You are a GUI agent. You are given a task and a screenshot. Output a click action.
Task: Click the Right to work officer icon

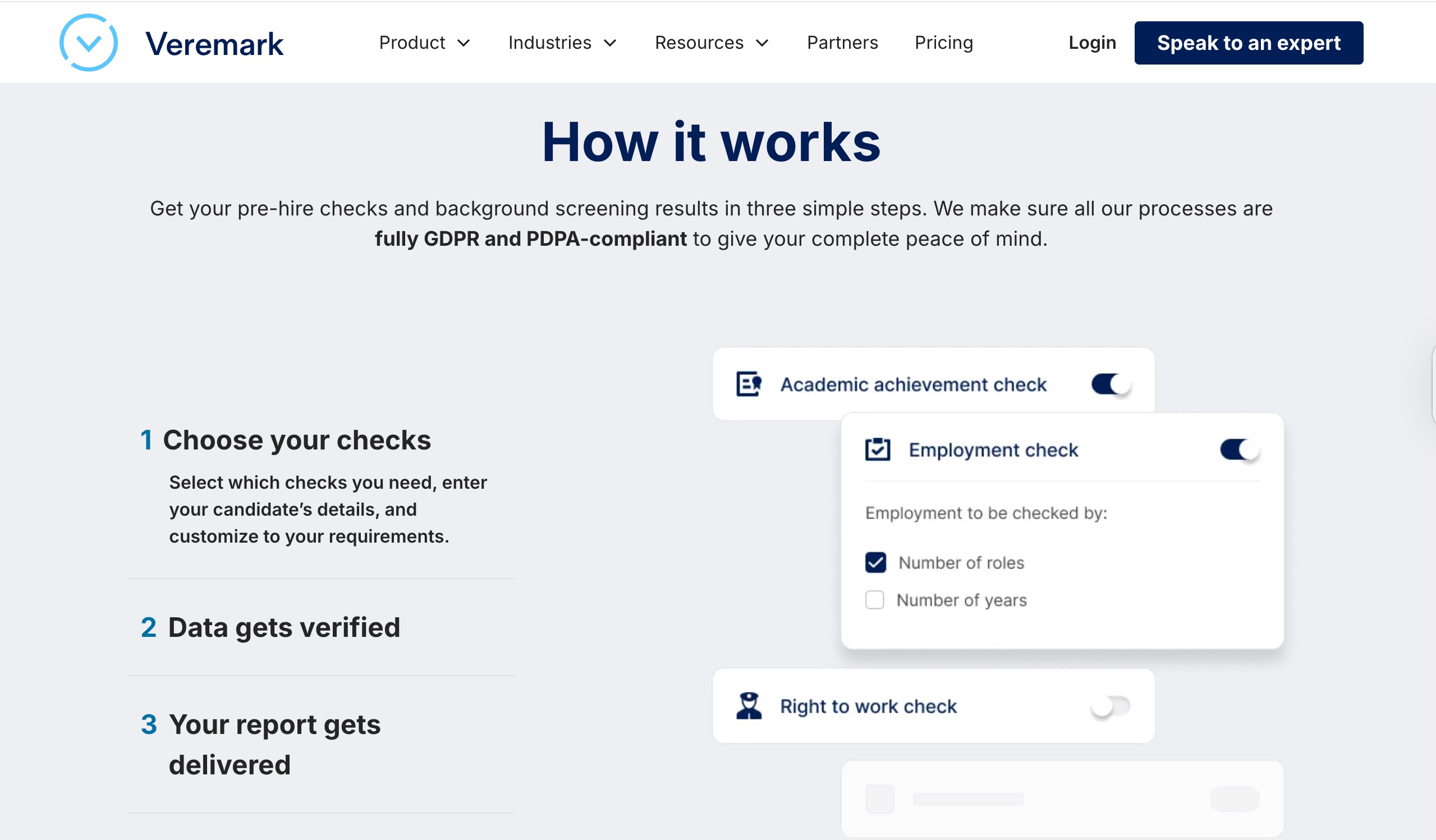[x=749, y=706]
